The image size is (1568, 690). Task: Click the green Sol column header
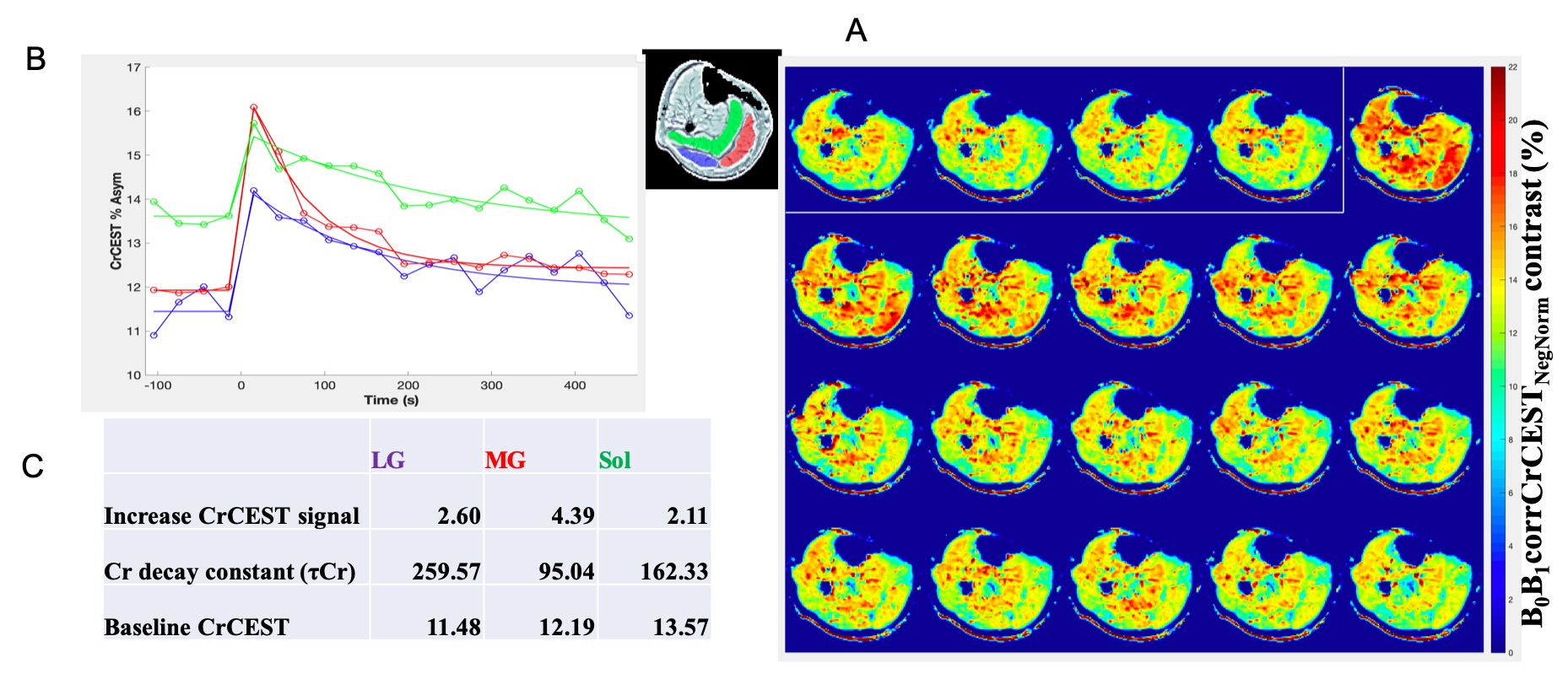point(614,461)
